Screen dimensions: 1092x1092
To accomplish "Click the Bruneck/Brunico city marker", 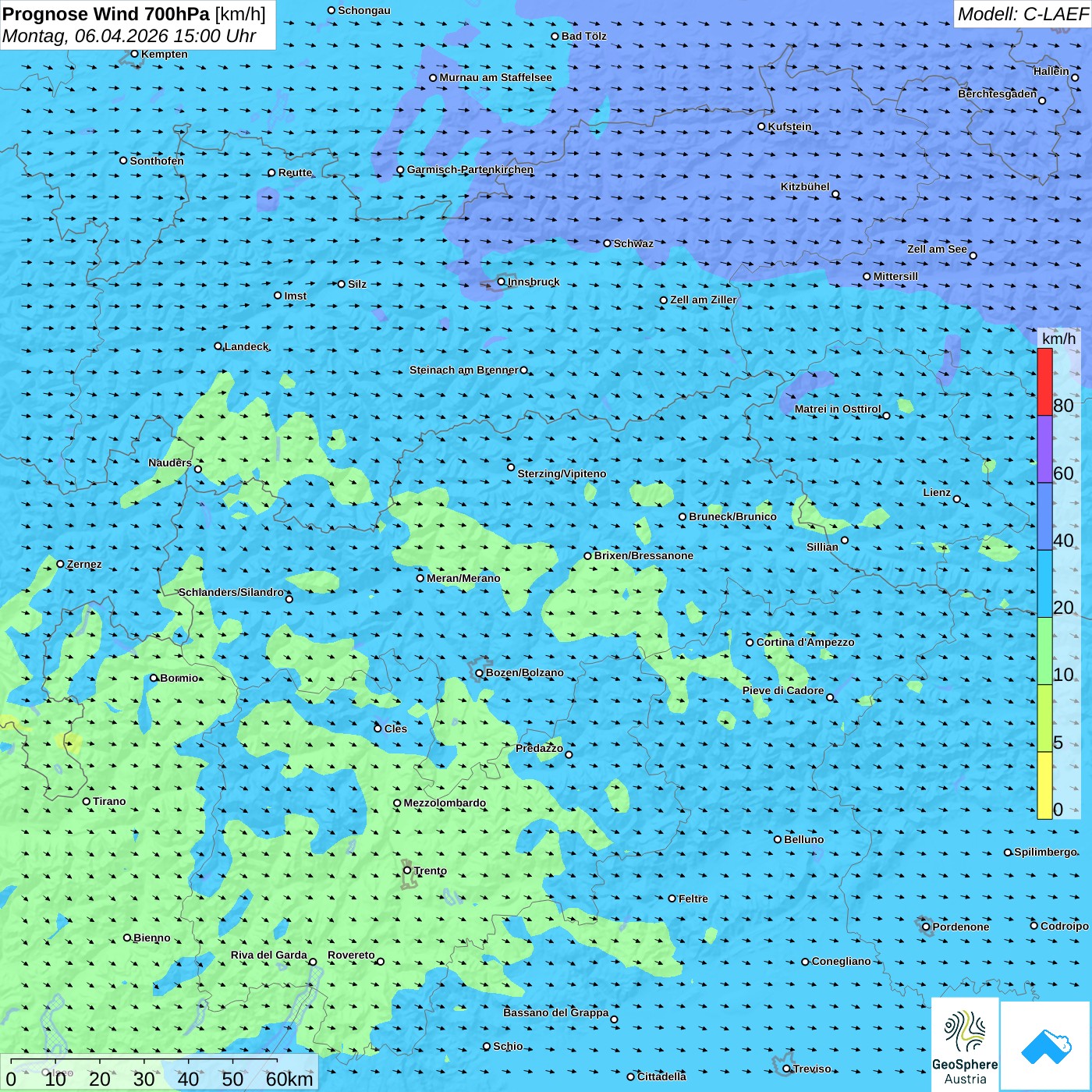I will pyautogui.click(x=682, y=516).
